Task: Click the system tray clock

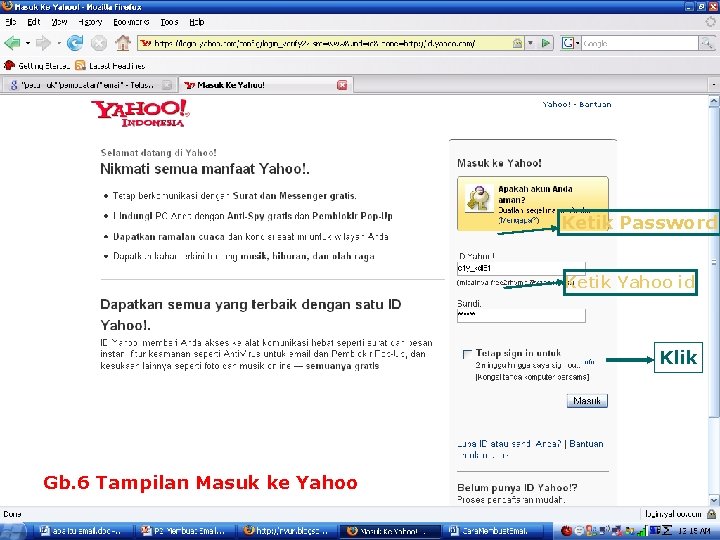Action: (x=694, y=531)
